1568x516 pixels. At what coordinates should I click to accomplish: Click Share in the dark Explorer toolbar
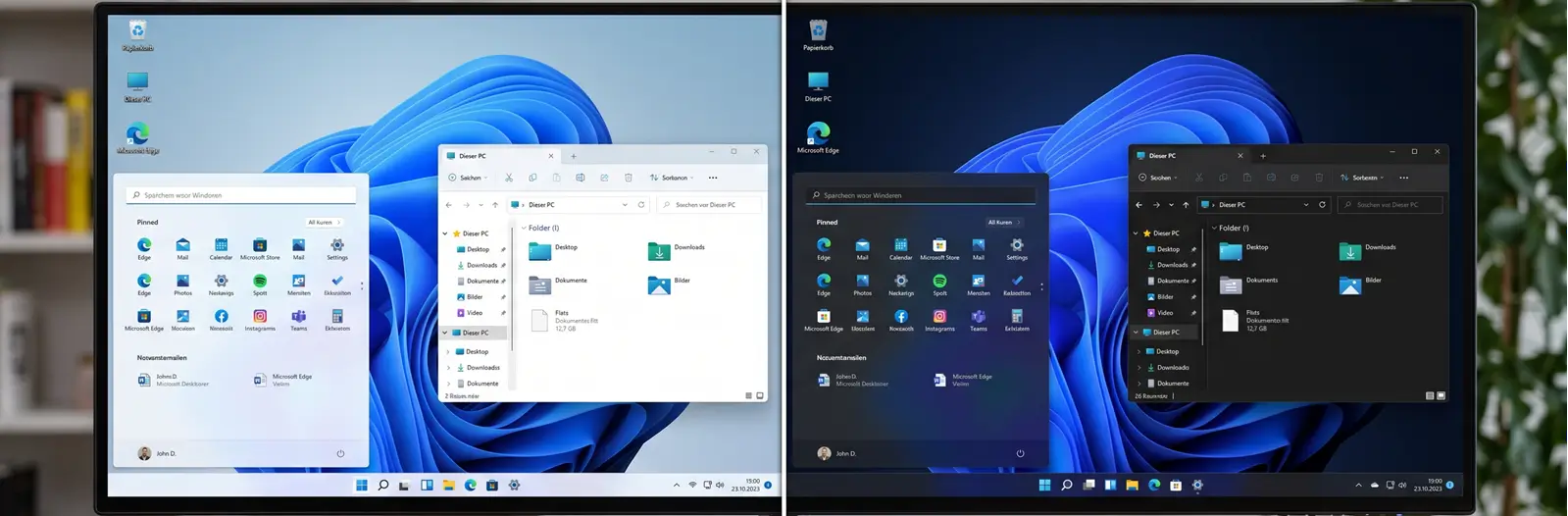coord(1294,178)
